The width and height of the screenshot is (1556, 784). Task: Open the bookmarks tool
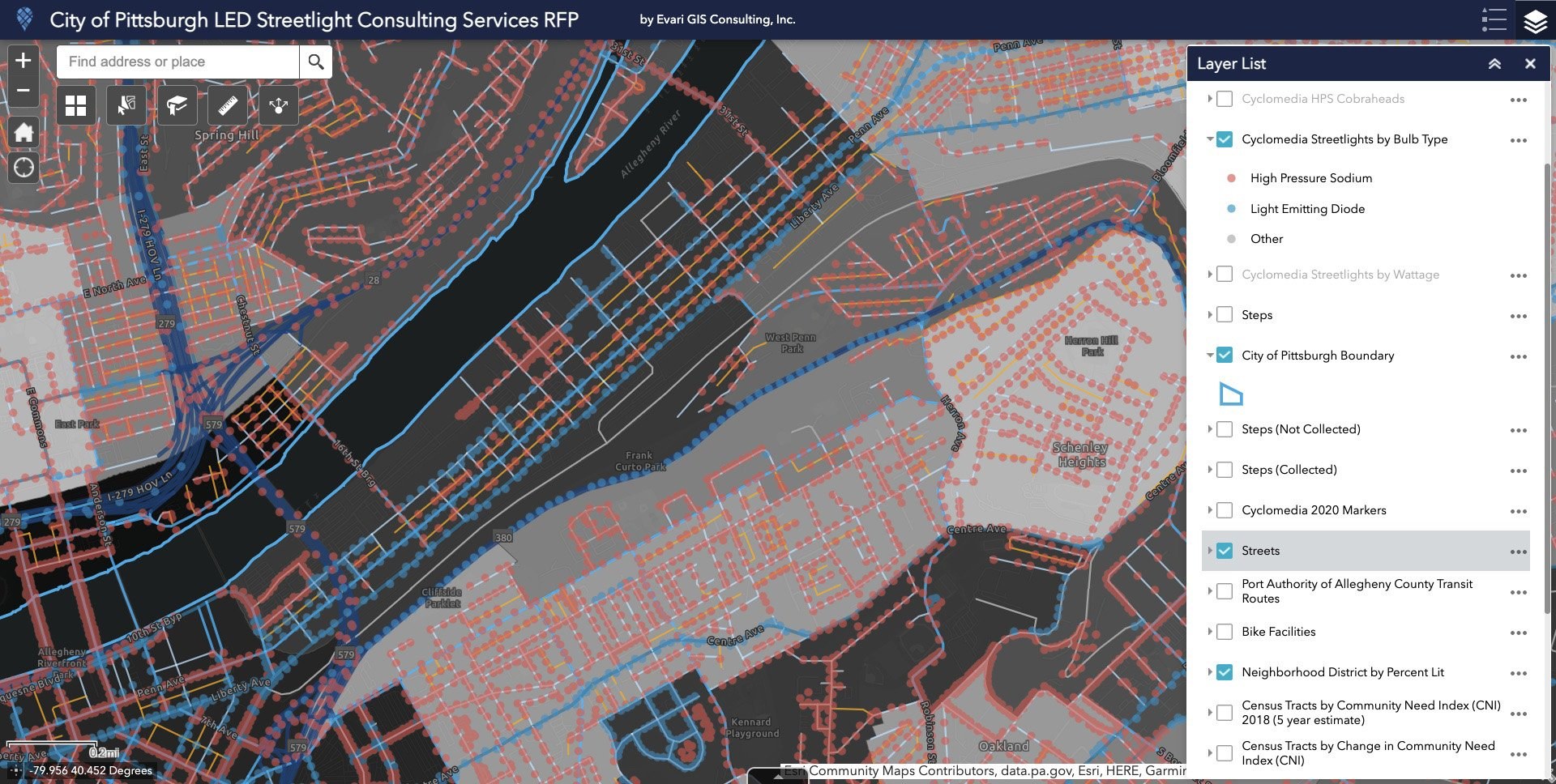[x=177, y=105]
